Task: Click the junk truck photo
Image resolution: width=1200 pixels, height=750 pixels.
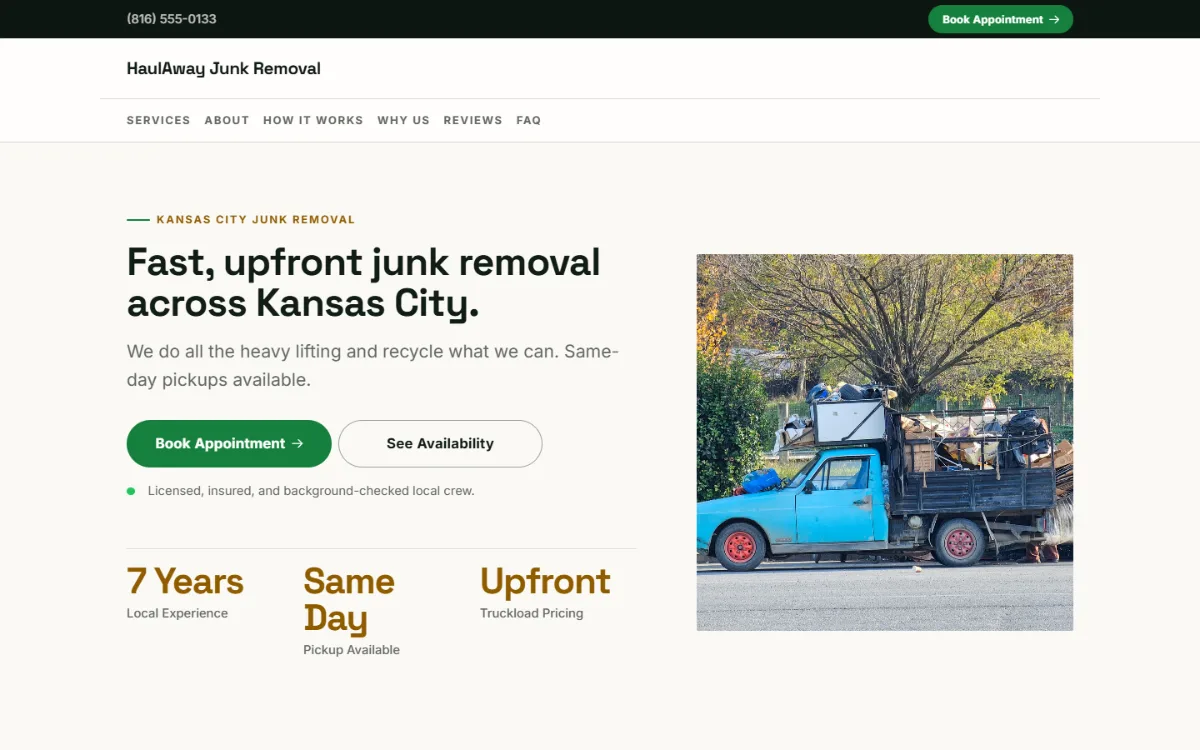Action: click(885, 442)
